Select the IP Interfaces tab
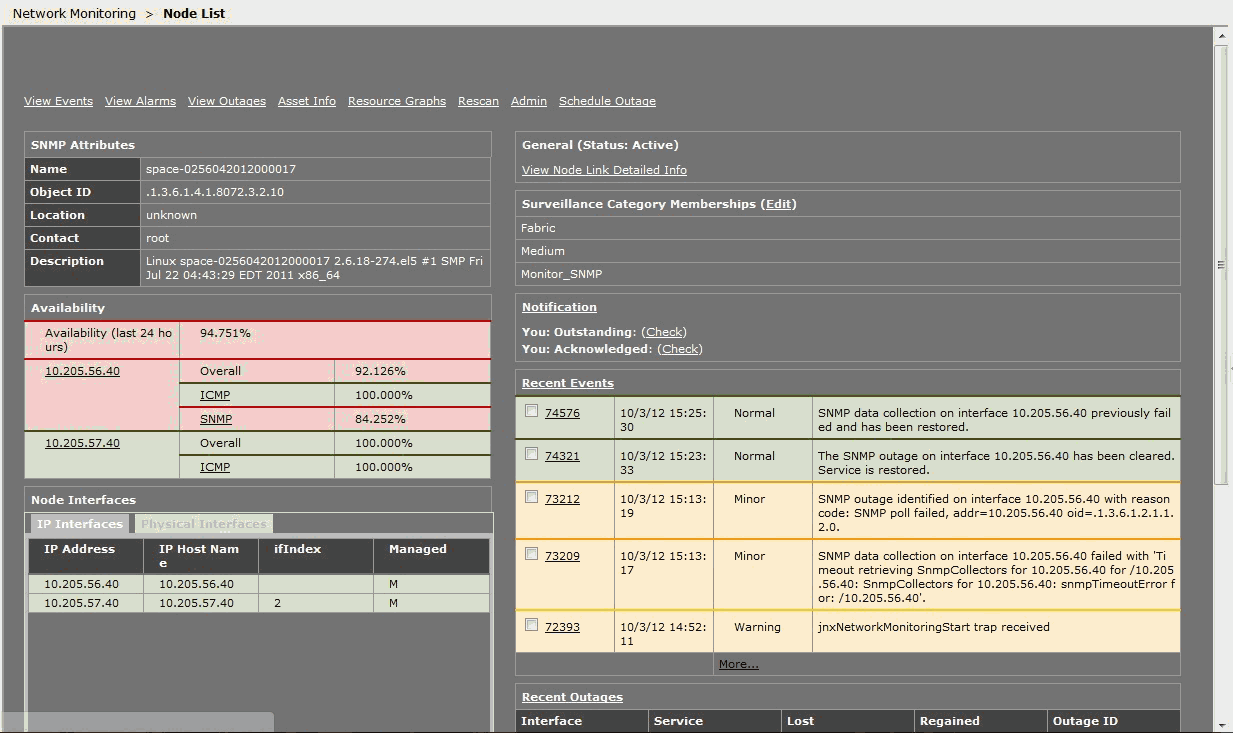 (x=78, y=523)
